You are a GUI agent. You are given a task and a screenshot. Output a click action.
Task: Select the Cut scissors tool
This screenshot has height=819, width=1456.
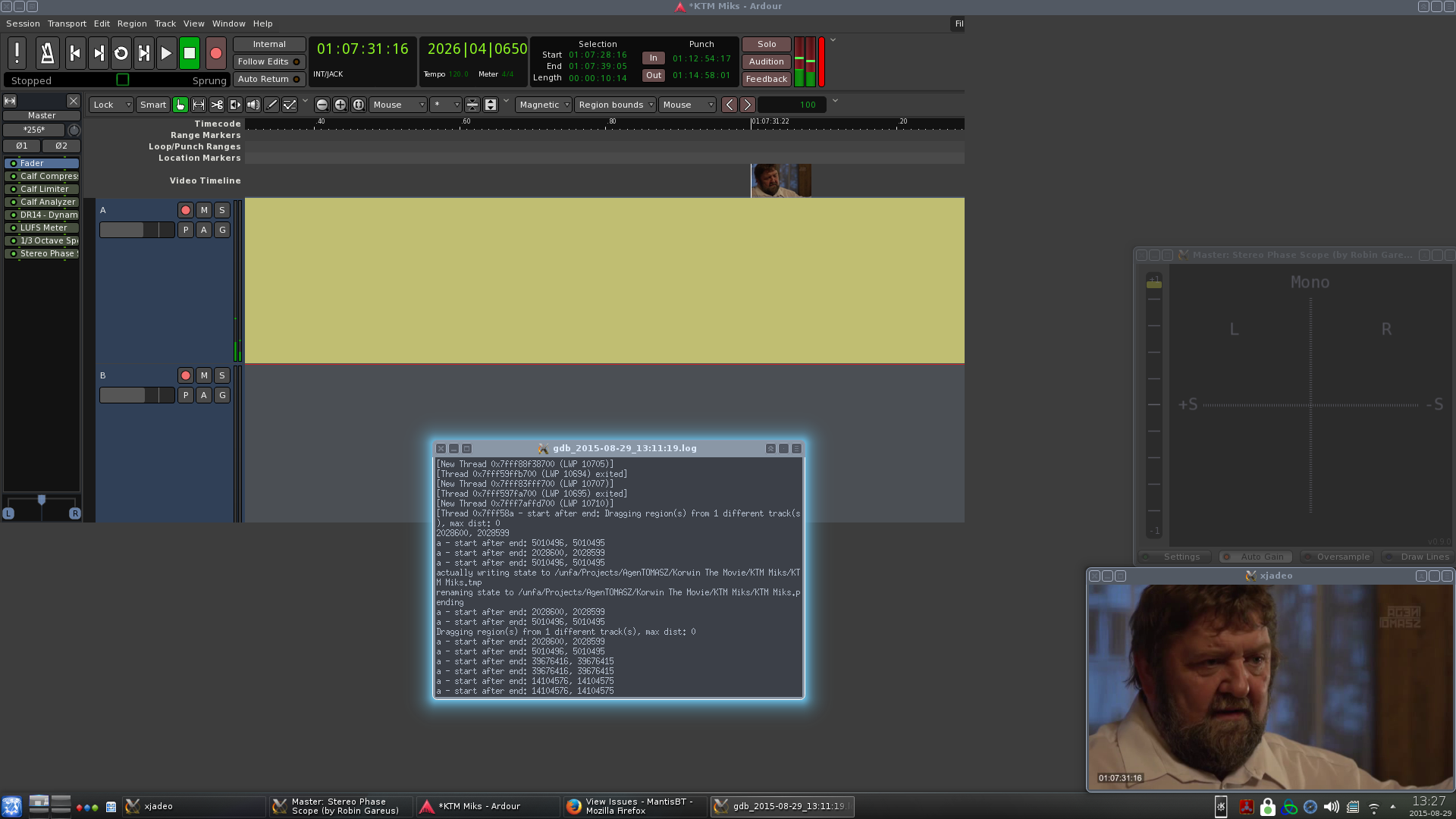(x=217, y=105)
